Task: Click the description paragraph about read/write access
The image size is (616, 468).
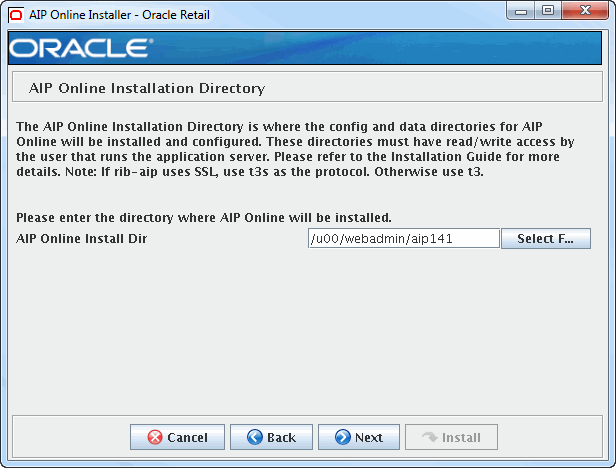Action: (295, 149)
